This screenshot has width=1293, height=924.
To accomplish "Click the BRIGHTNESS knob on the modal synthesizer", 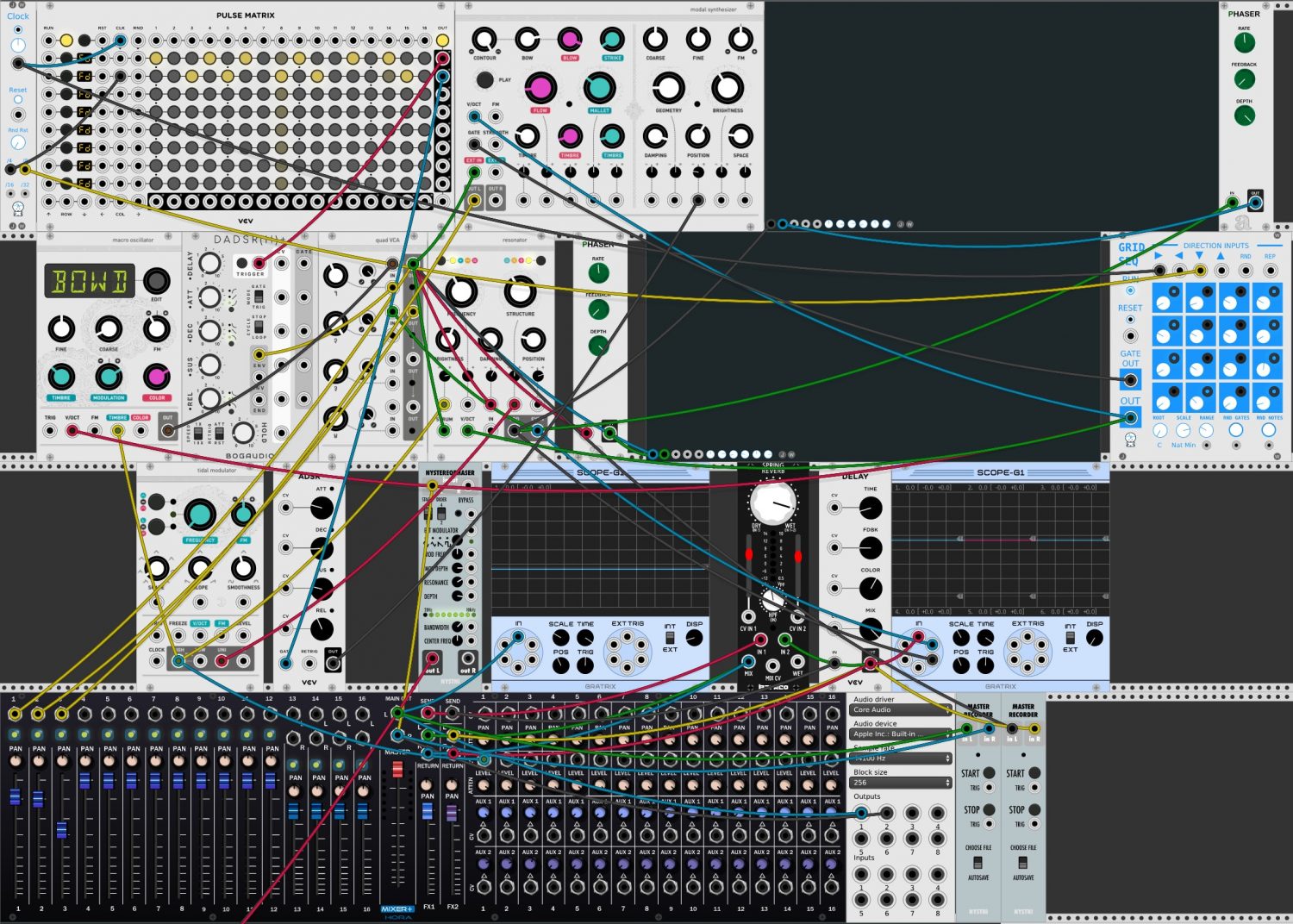I will (x=728, y=88).
